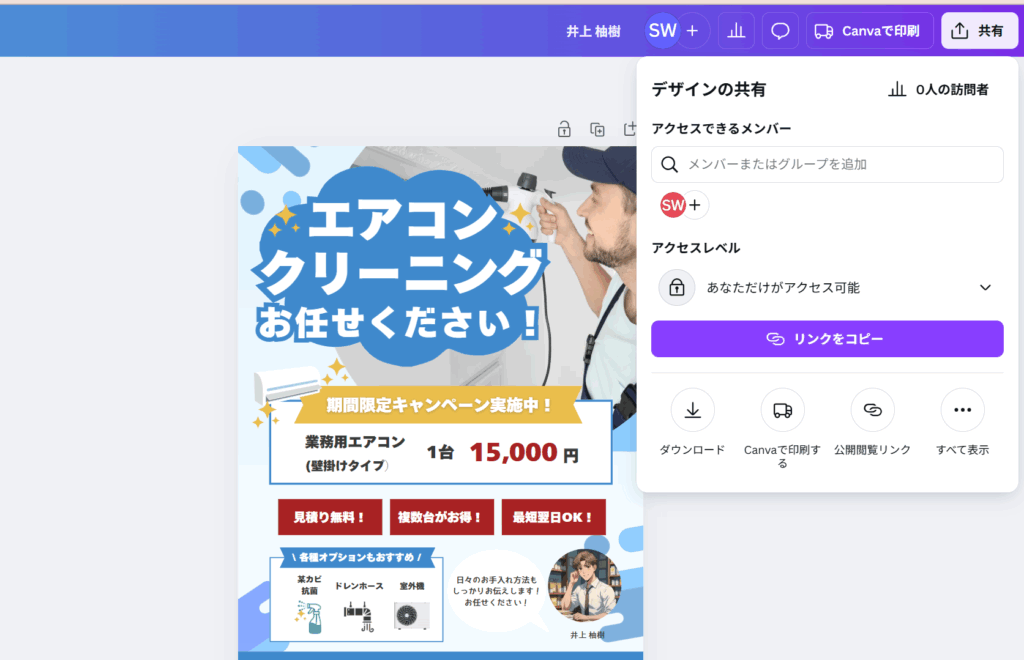Viewport: 1024px width, 660px height.
Task: Add collaborator plus next to SW avatar in header
Action: coord(693,31)
